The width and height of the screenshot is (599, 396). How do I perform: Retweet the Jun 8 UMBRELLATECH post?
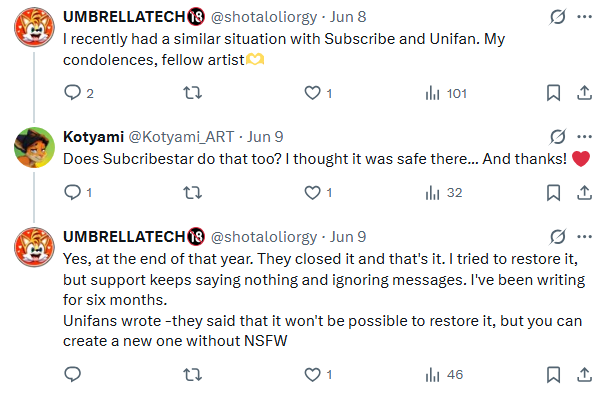point(192,93)
